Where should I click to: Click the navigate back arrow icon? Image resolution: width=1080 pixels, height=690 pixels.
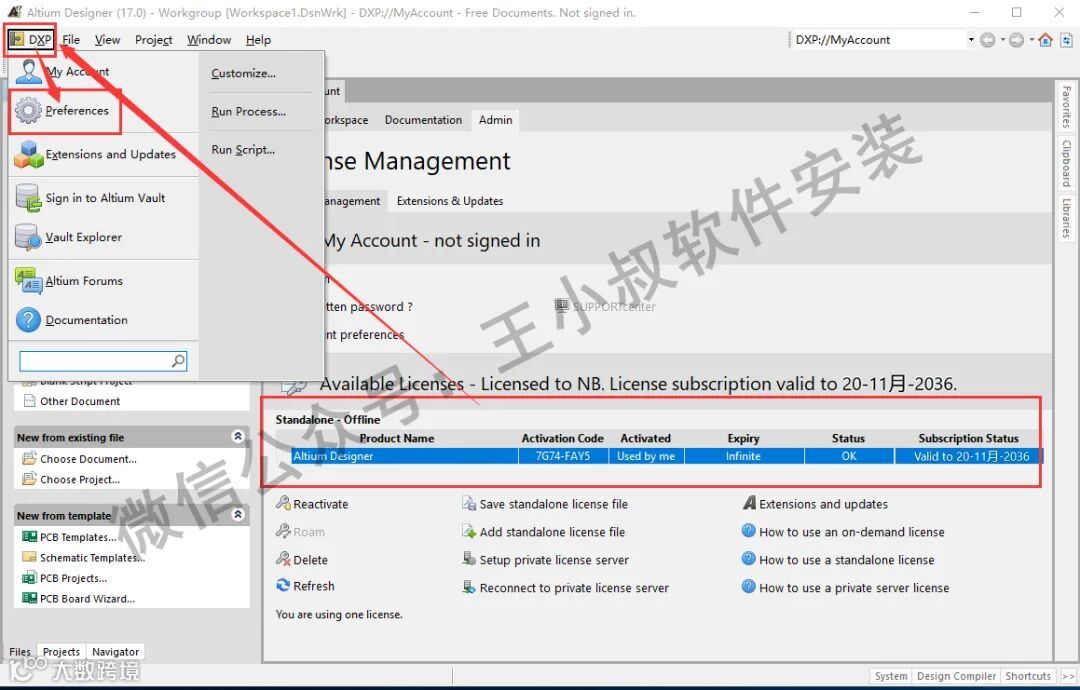click(x=988, y=41)
